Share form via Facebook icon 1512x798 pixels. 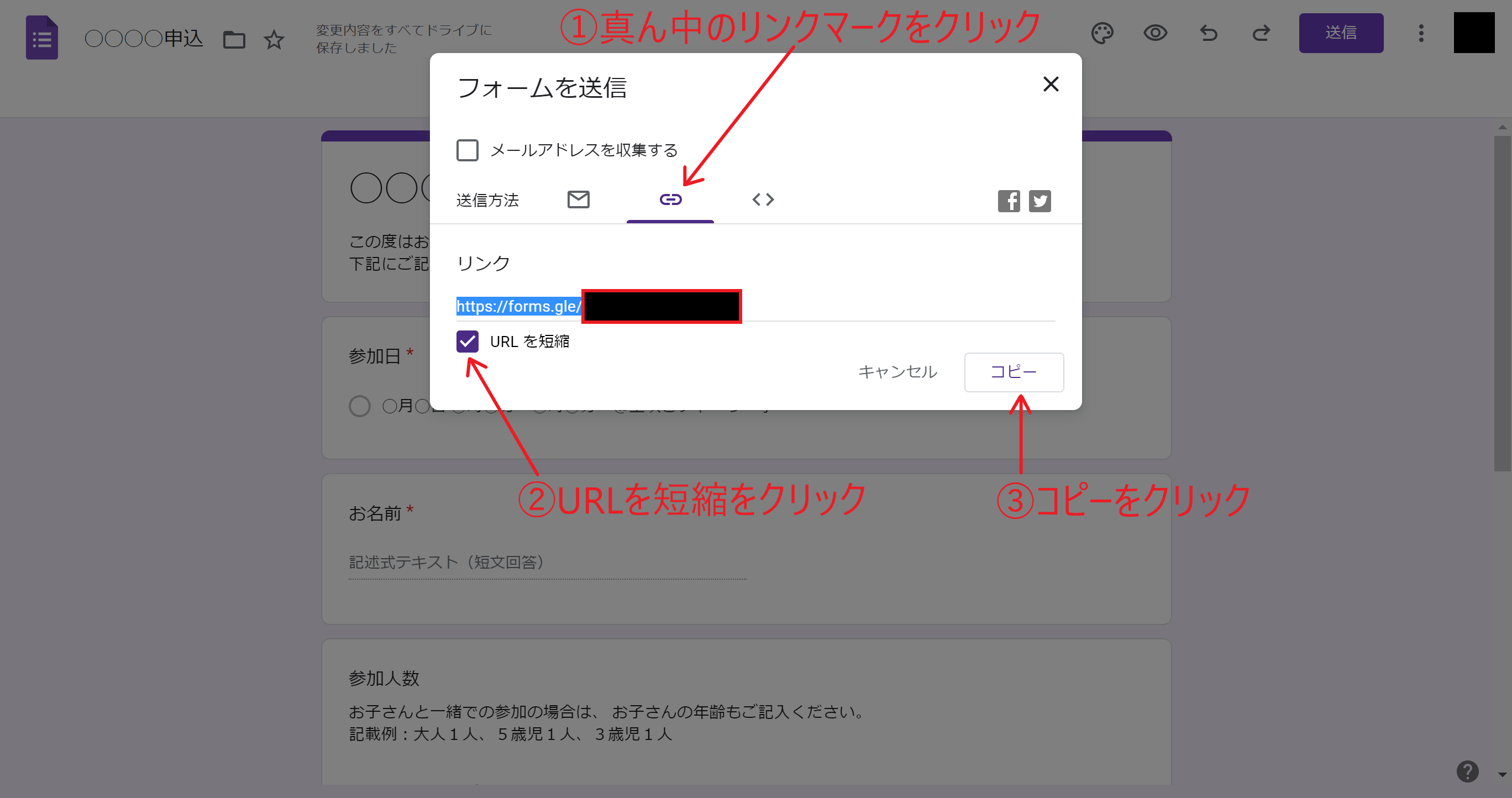click(1009, 201)
